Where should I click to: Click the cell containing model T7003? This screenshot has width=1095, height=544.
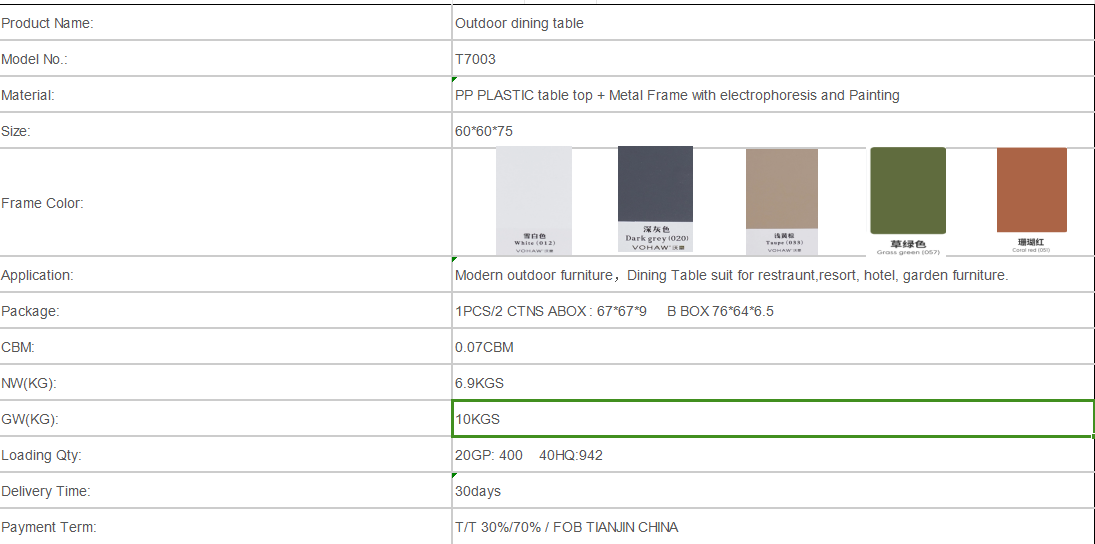pos(772,59)
